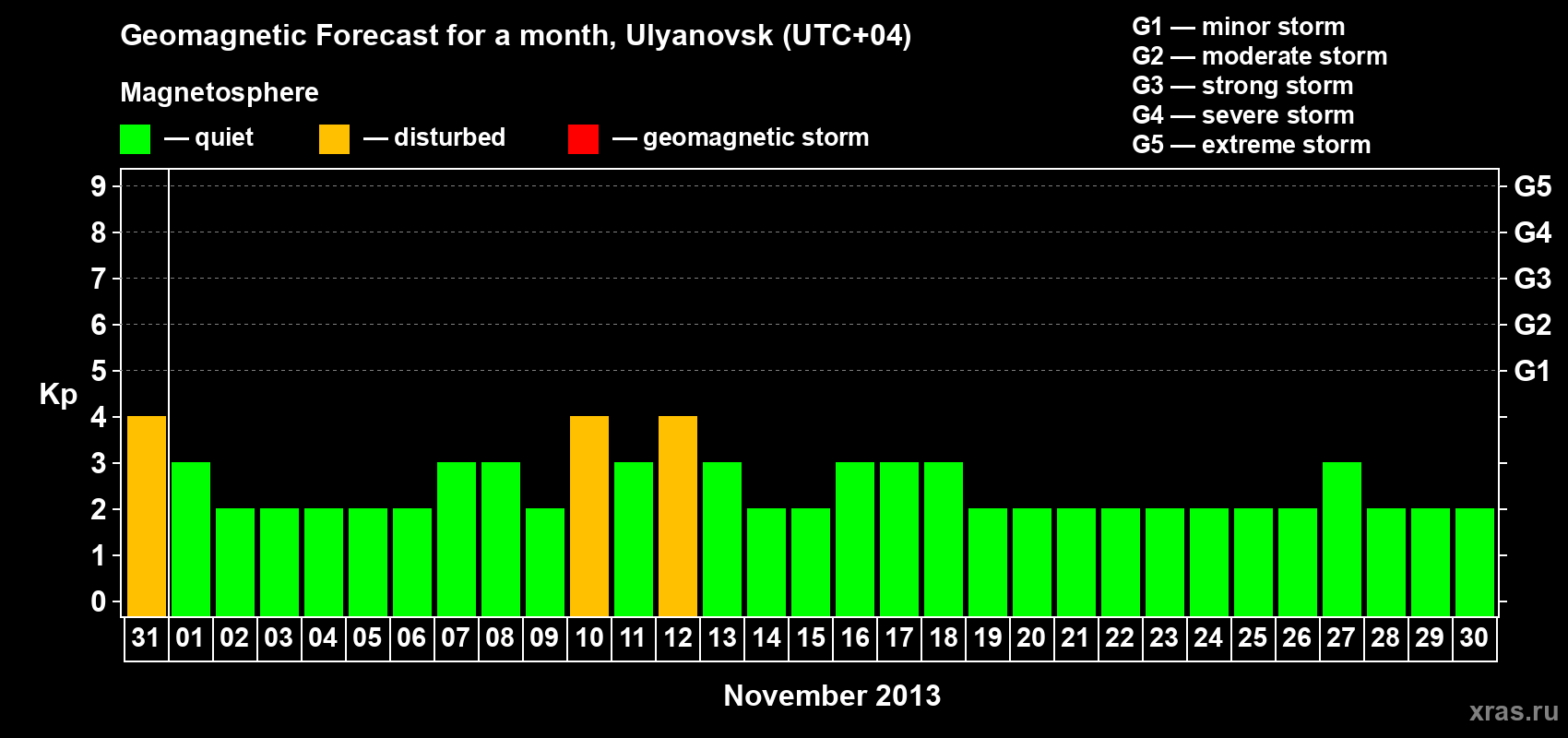Image resolution: width=1568 pixels, height=738 pixels.
Task: Click the date label 02
Action: click(x=234, y=637)
